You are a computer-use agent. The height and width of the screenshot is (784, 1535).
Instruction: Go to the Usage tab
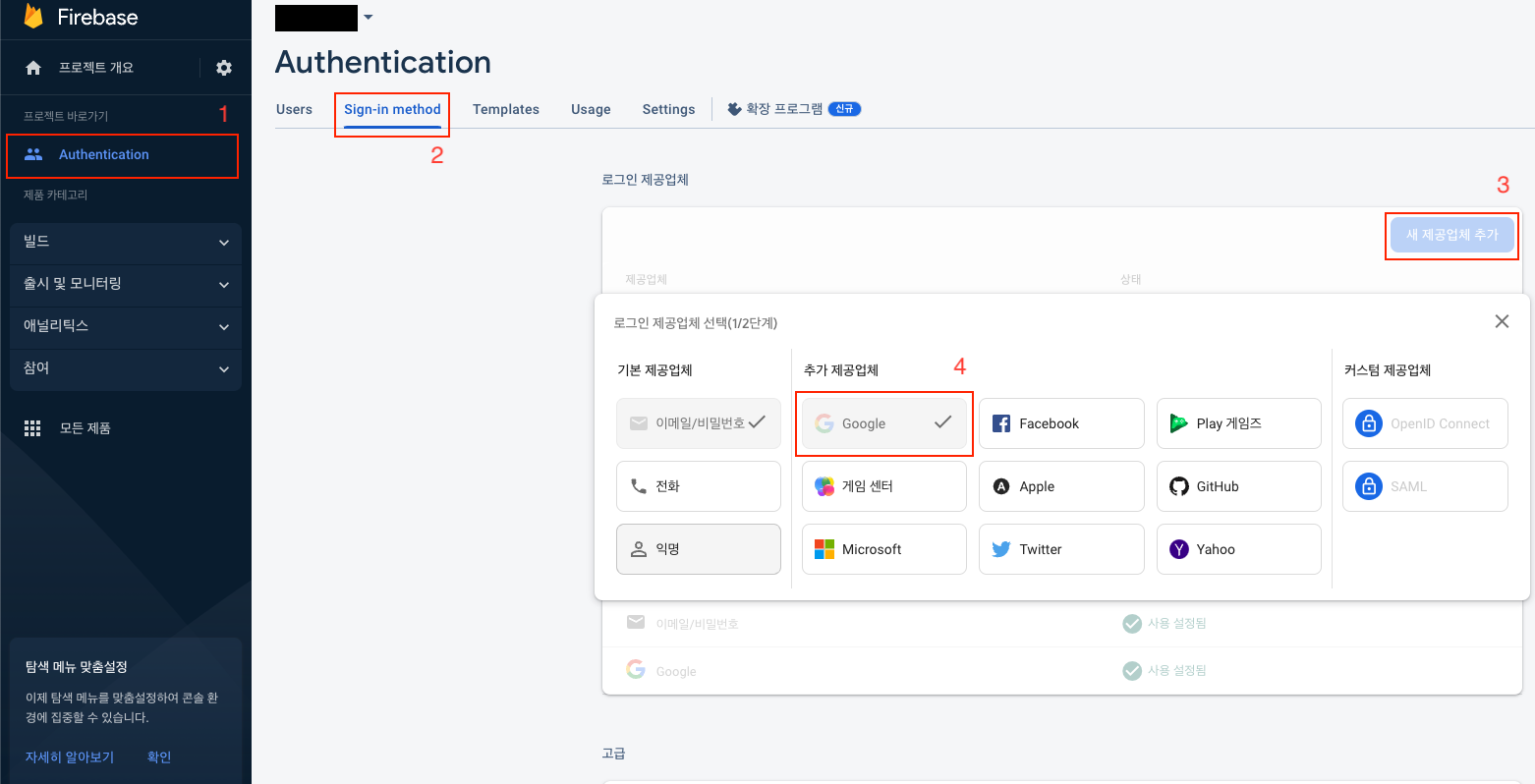tap(591, 109)
